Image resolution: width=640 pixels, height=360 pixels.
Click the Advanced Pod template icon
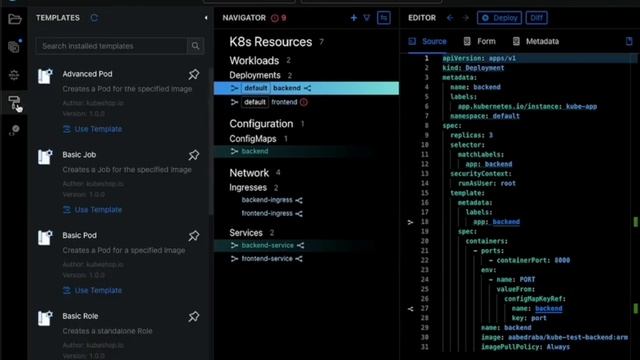coord(45,76)
